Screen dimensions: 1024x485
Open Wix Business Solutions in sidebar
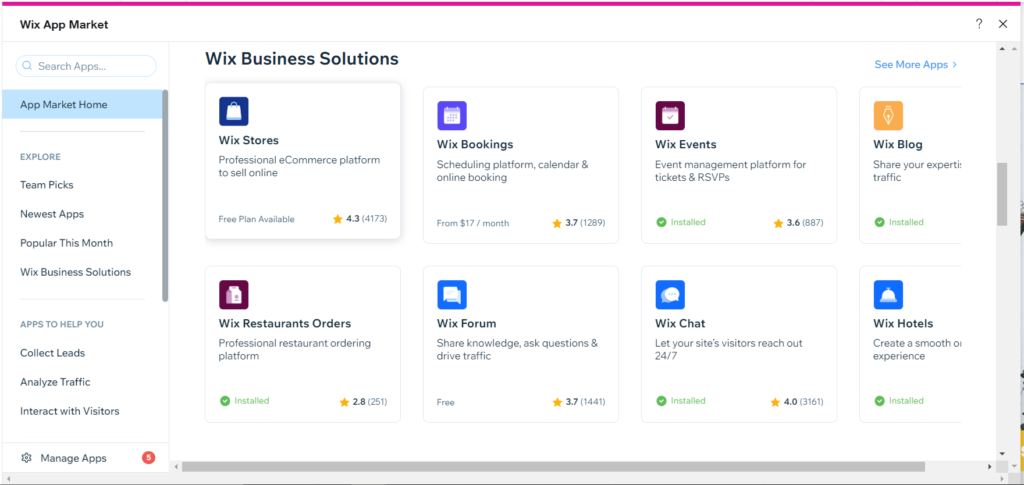(x=76, y=272)
